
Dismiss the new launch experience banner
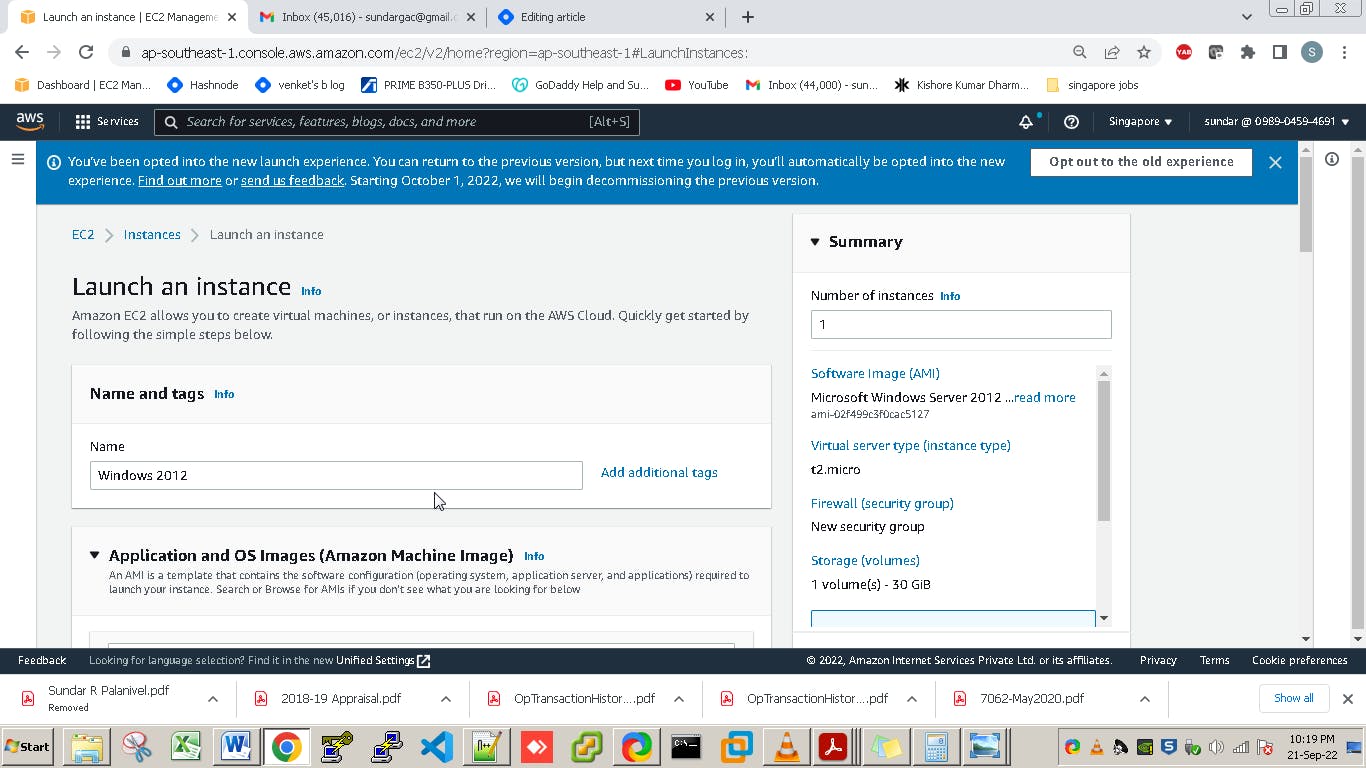[1275, 162]
